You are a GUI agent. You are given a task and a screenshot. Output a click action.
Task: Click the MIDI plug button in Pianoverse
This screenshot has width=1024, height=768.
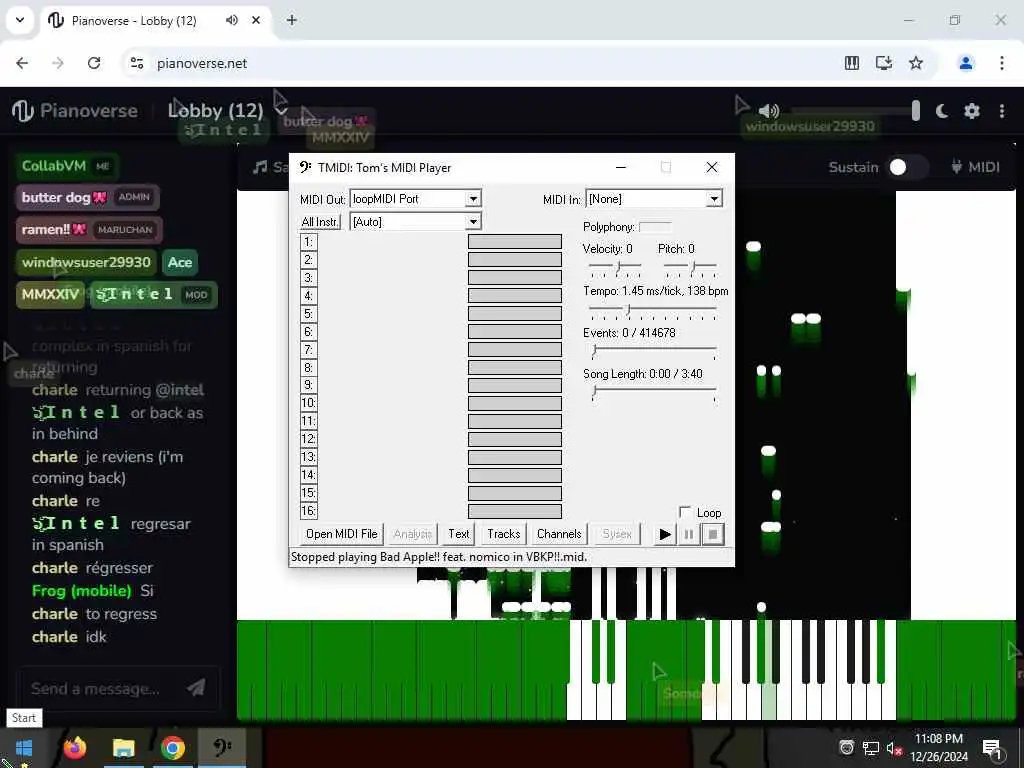click(x=975, y=167)
